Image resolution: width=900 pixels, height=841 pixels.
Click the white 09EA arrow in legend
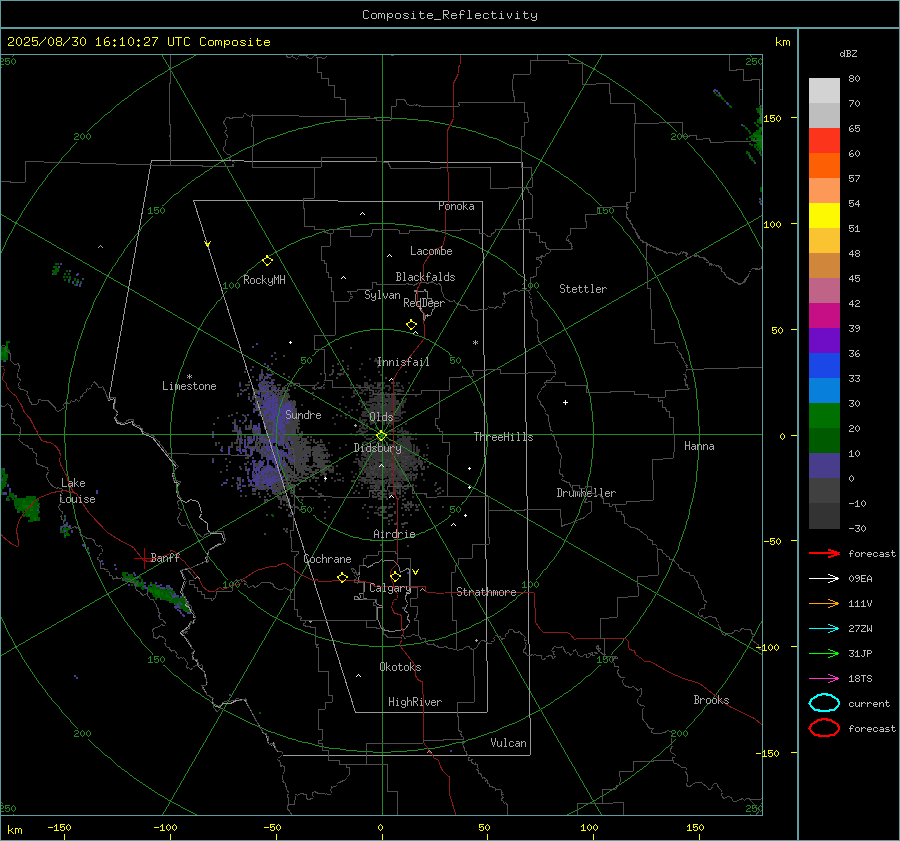(824, 578)
